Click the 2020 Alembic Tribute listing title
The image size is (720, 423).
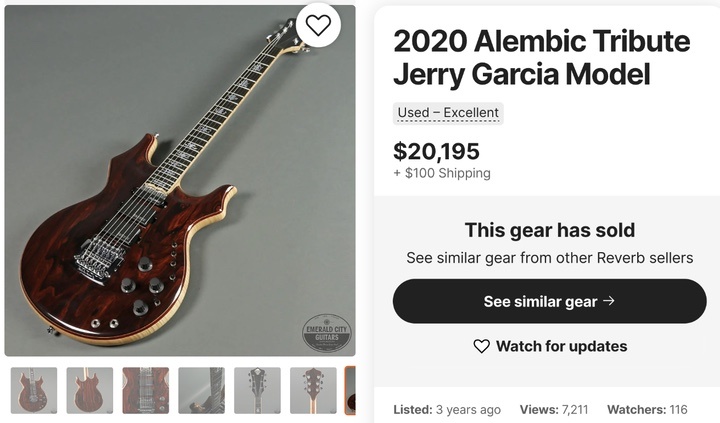[541, 57]
